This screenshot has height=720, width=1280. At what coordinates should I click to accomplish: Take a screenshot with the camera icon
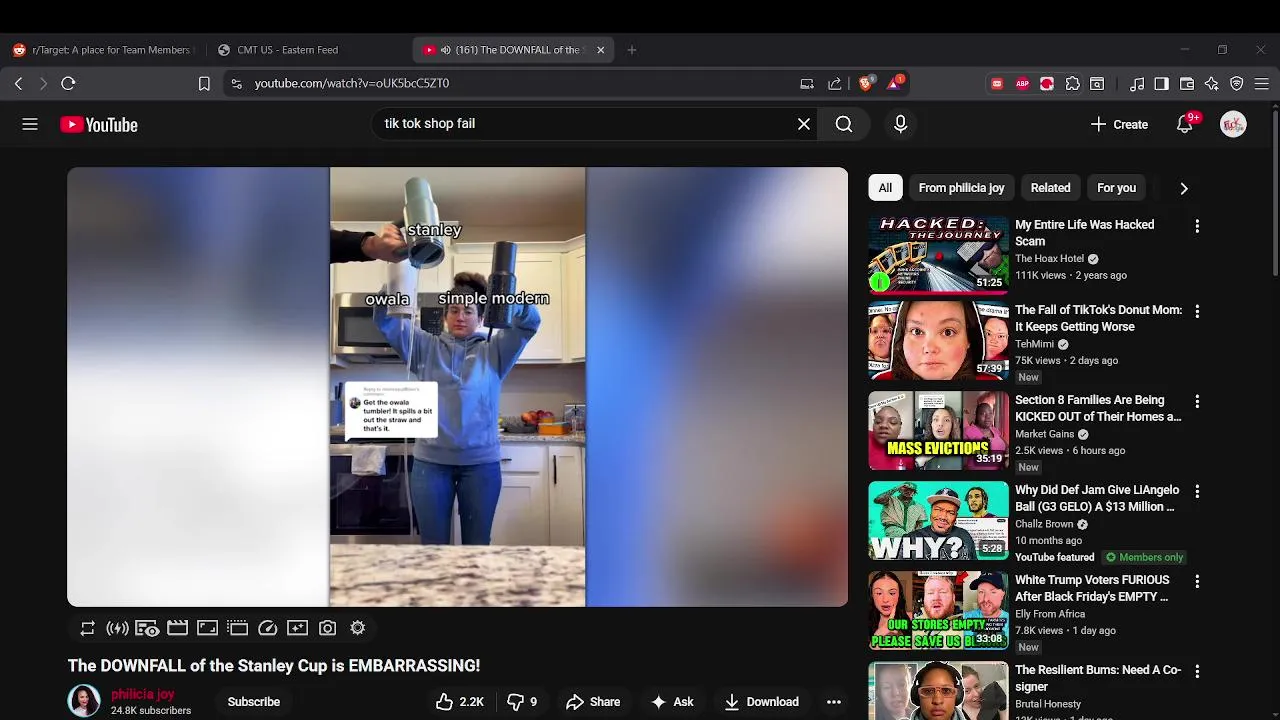click(x=327, y=628)
